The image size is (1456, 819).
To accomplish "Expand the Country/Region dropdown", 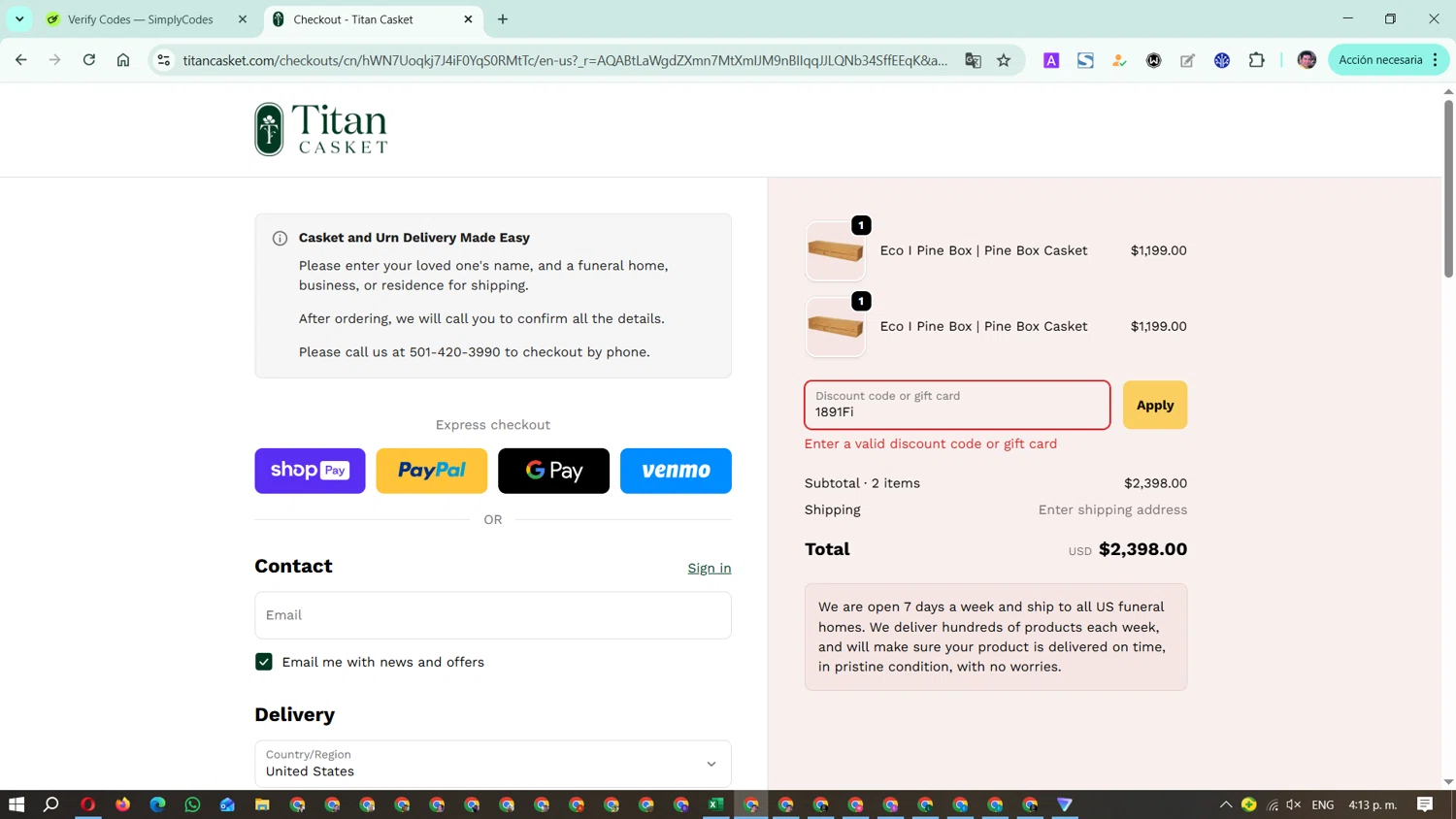I will click(493, 764).
